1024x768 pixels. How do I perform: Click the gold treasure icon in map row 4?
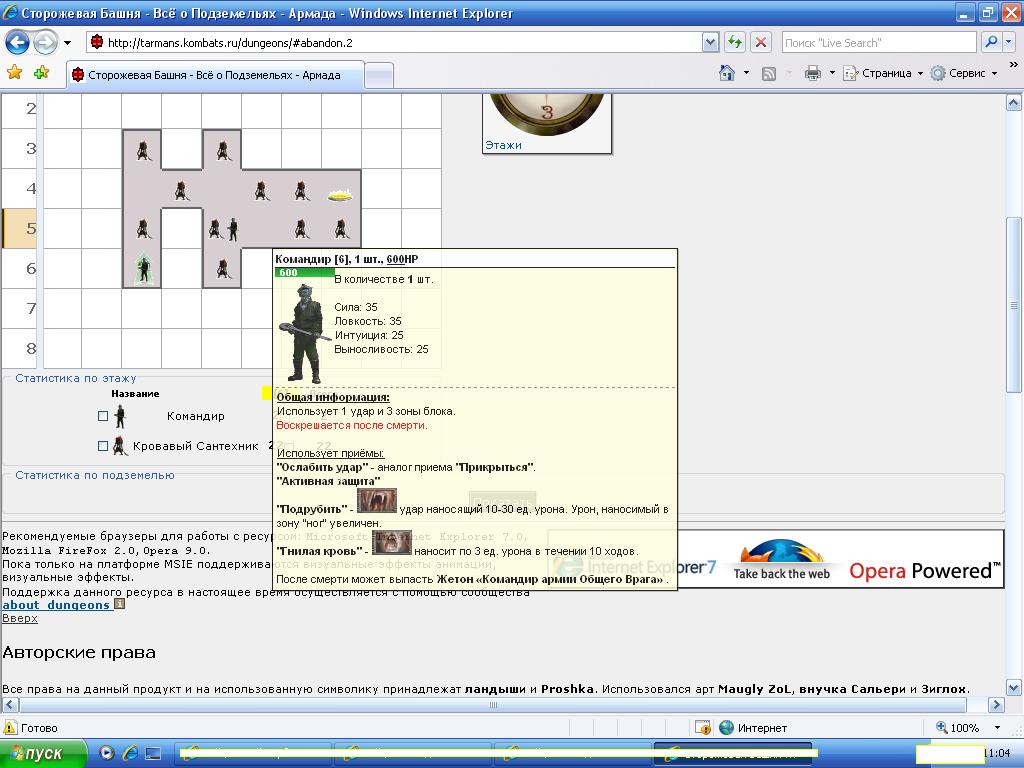click(340, 194)
